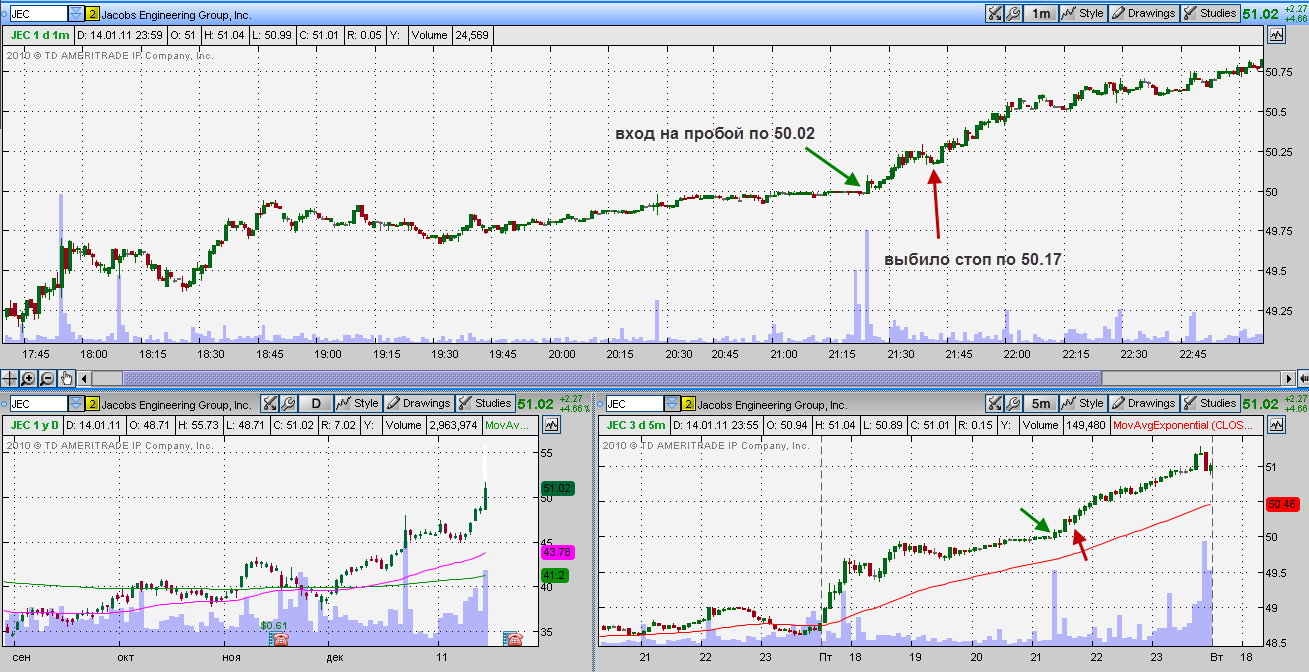Open settings wrench in daily chart
This screenshot has width=1309, height=672.
pyautogui.click(x=288, y=404)
